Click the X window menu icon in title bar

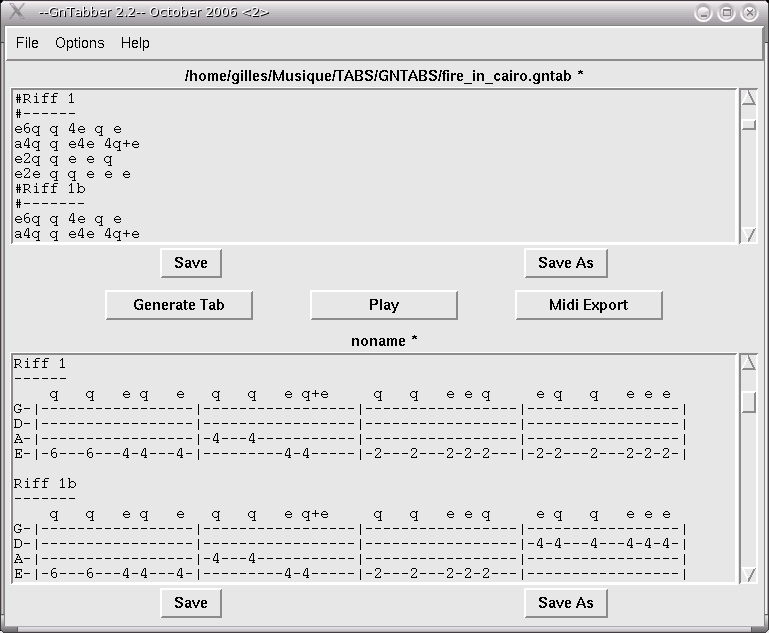tap(17, 11)
